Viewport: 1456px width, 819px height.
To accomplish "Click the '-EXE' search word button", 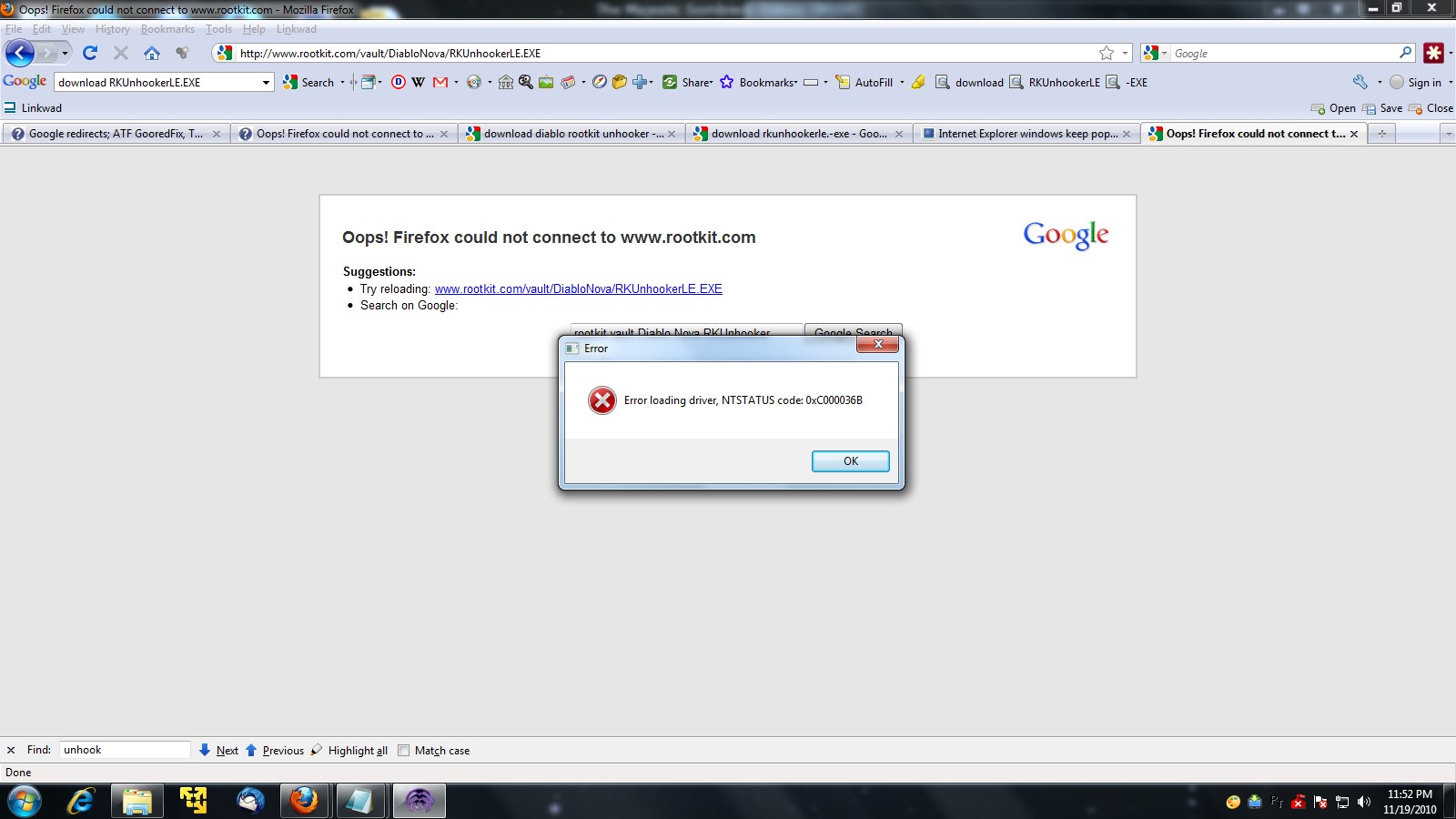I will 1127,82.
